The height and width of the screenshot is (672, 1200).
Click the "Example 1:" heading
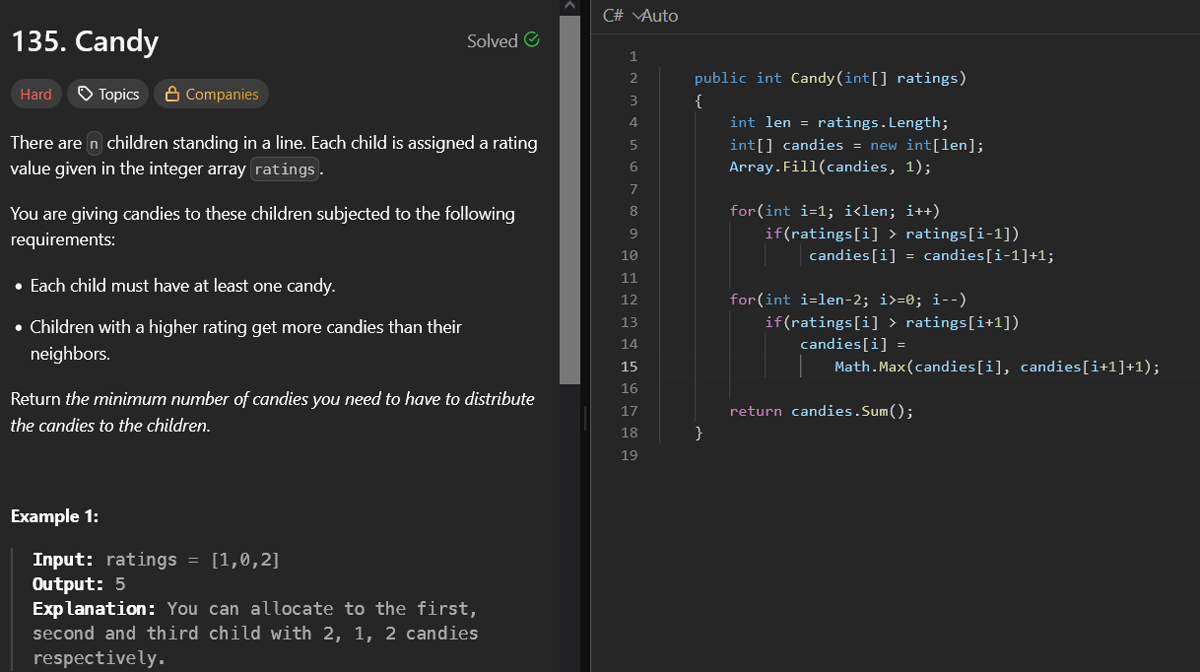[x=54, y=516]
